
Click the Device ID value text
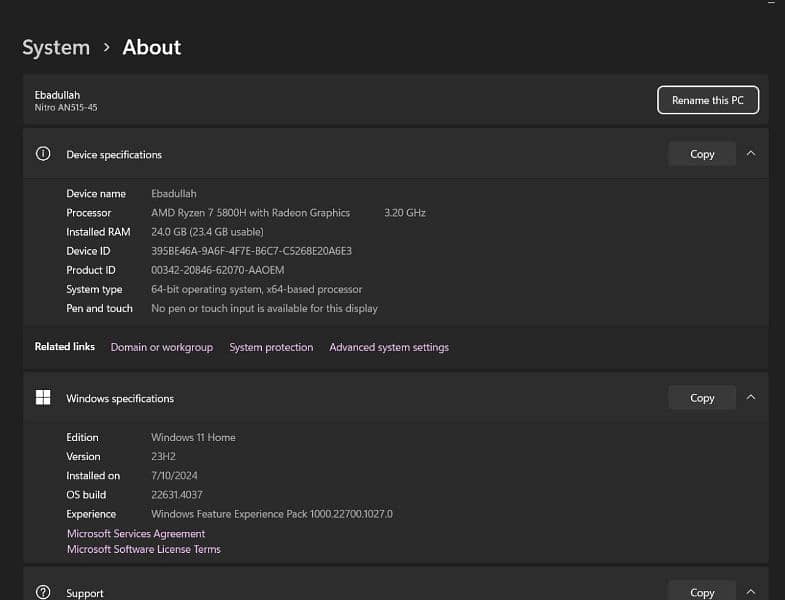(x=251, y=251)
